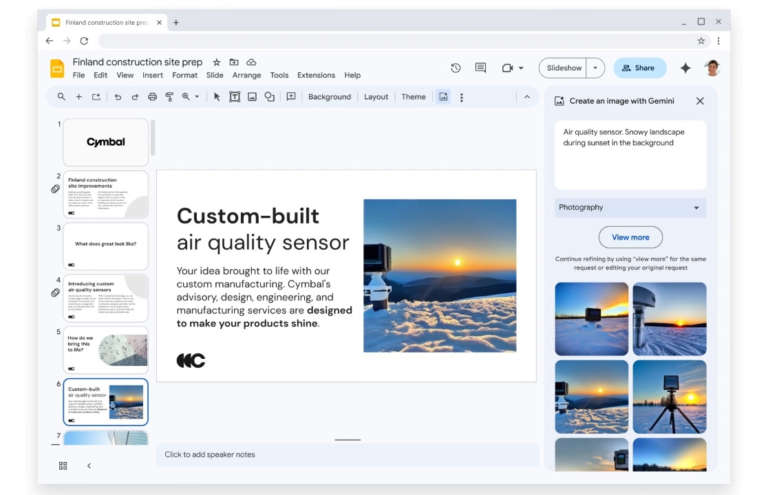Screen dimensions: 768x495
Task: Insert a shape
Action: pos(269,97)
